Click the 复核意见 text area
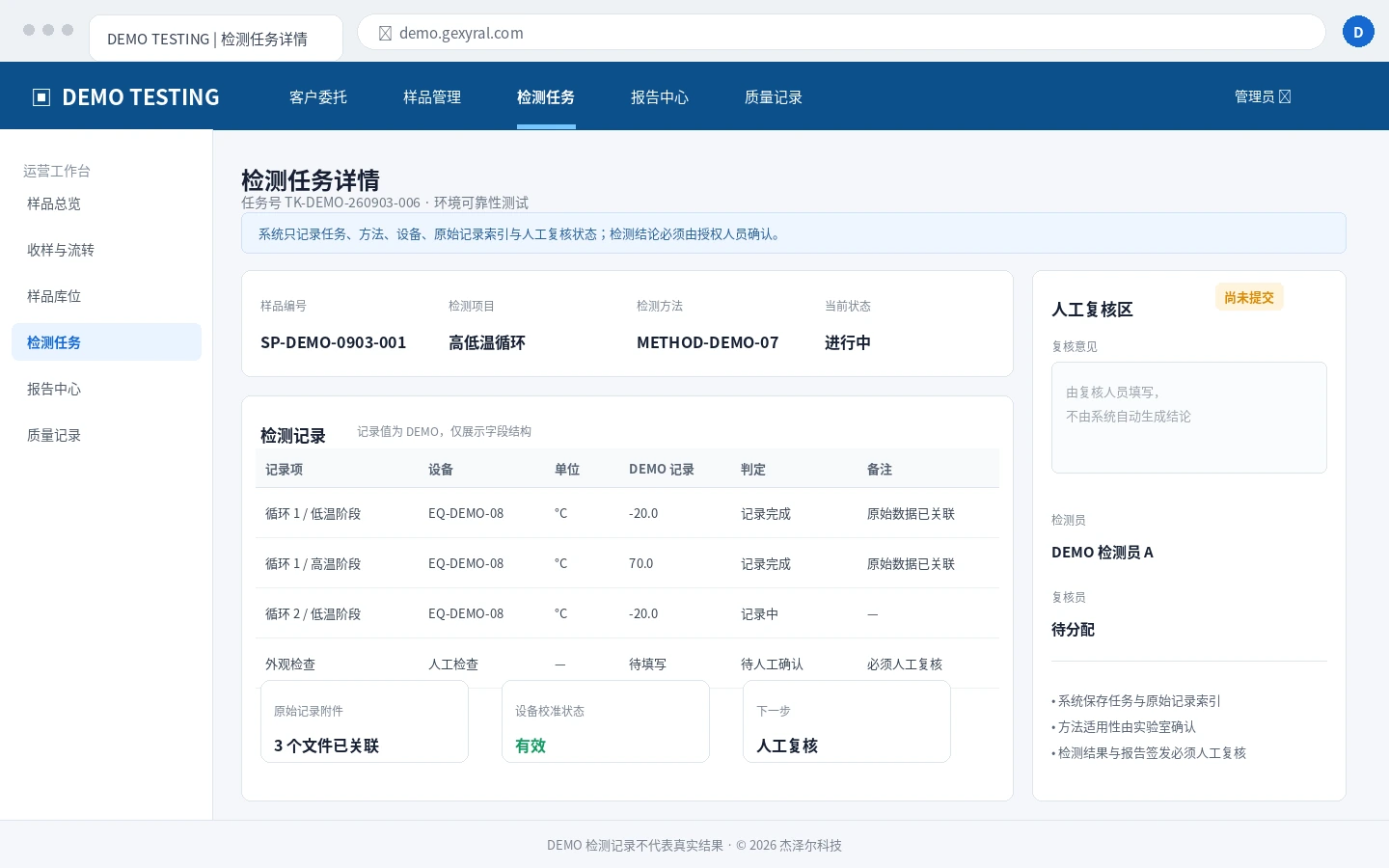The width and height of the screenshot is (1389, 868). click(x=1189, y=418)
